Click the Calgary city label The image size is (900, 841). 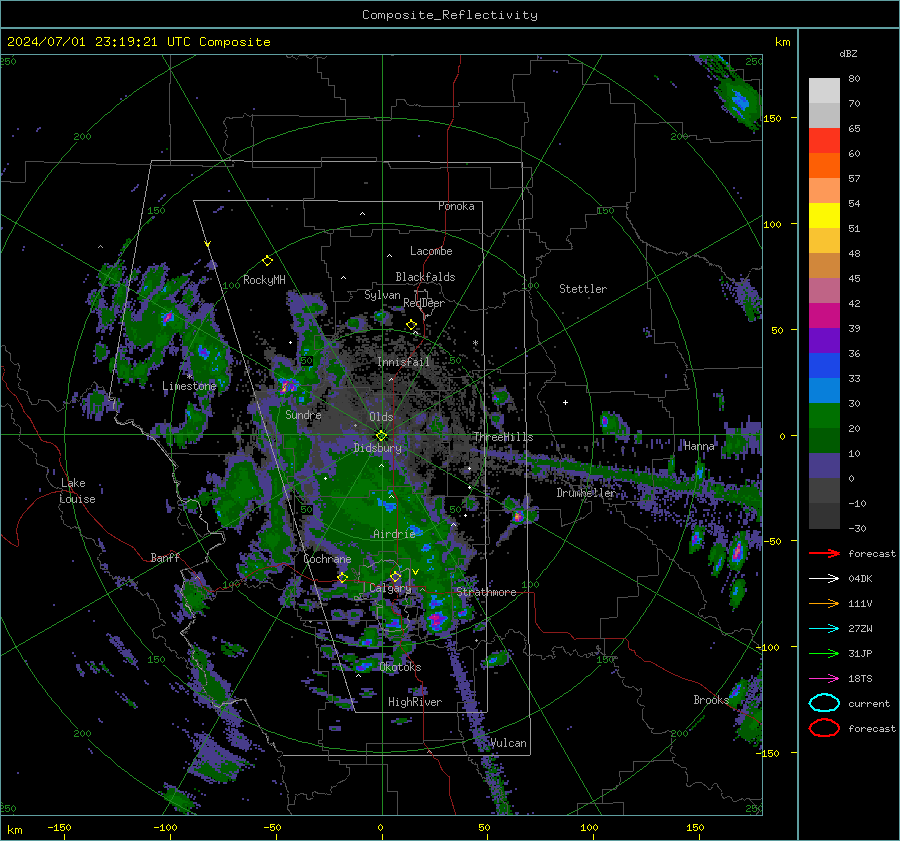[x=390, y=588]
